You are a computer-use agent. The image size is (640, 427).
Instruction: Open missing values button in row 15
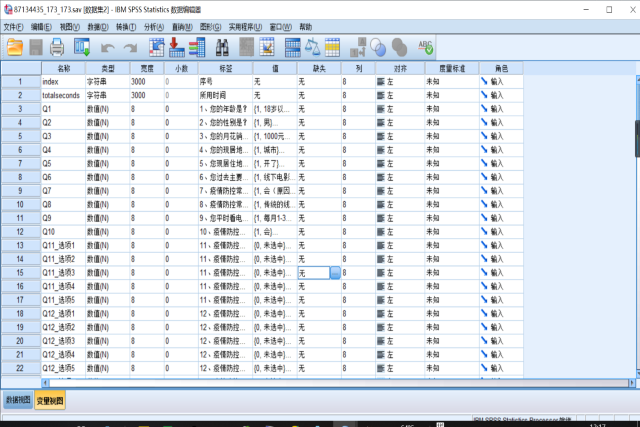tap(335, 272)
